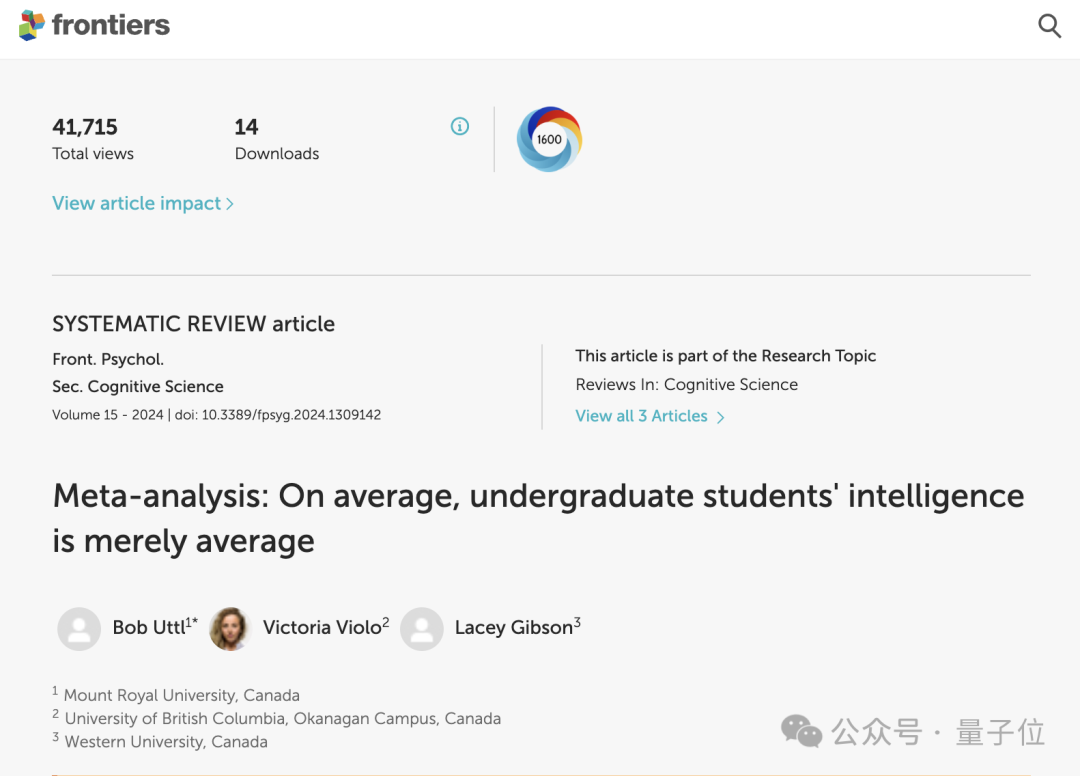Open the View article impact link
The image size is (1080, 776).
click(136, 203)
